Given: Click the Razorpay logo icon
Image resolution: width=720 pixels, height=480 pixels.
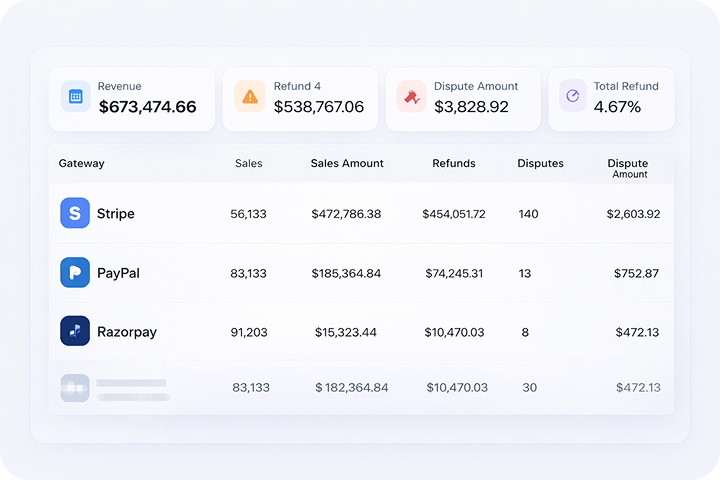Looking at the screenshot, I should tap(75, 331).
